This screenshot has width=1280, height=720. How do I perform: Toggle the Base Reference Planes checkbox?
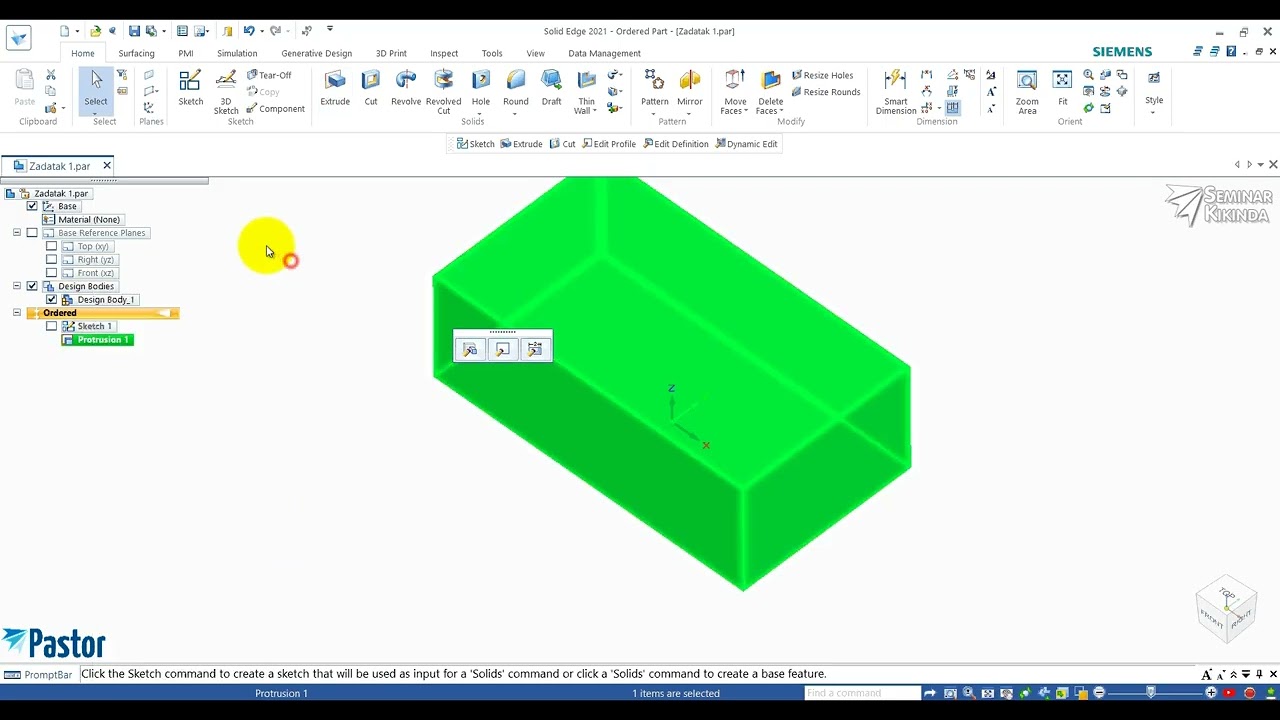tap(32, 233)
